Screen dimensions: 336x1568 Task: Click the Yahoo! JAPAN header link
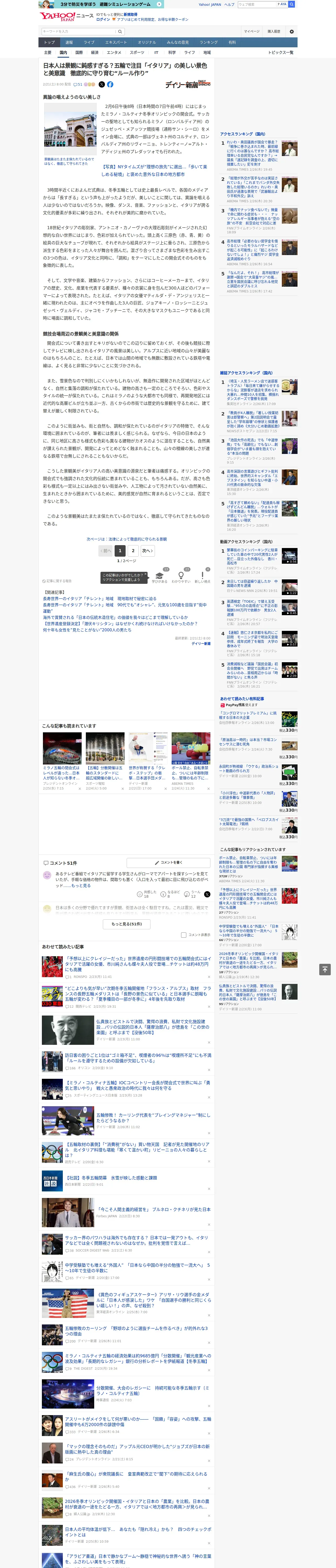pyautogui.click(x=210, y=4)
